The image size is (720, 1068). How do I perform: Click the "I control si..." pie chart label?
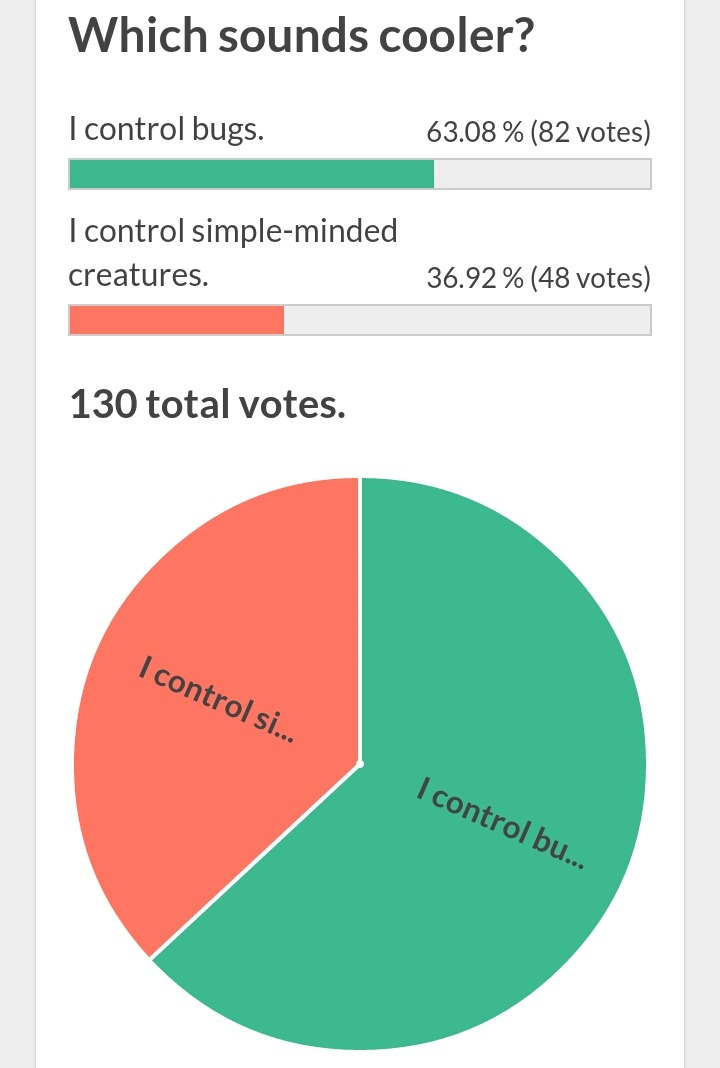pyautogui.click(x=217, y=701)
